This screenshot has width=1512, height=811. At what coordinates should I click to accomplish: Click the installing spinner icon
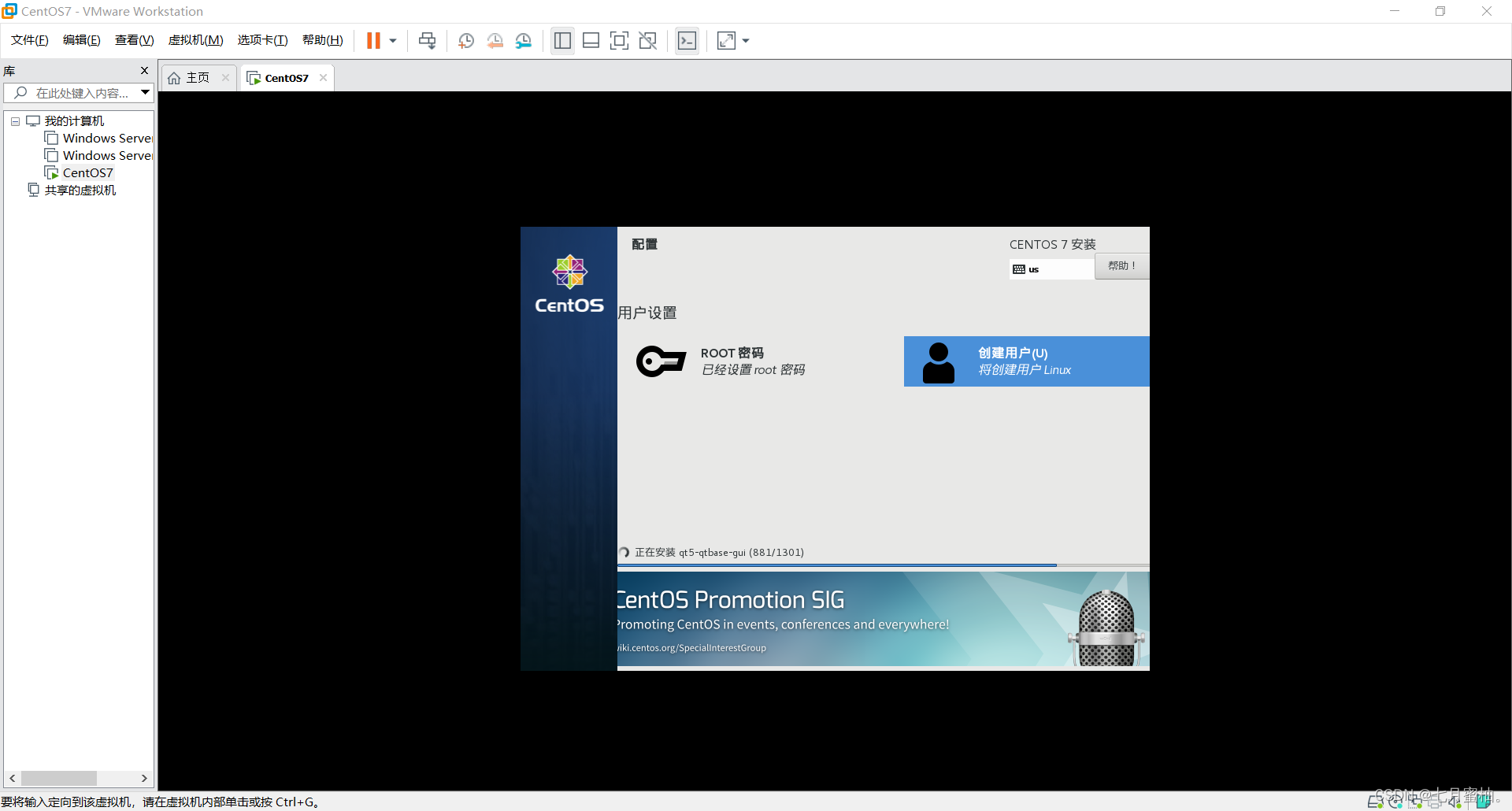(x=624, y=552)
